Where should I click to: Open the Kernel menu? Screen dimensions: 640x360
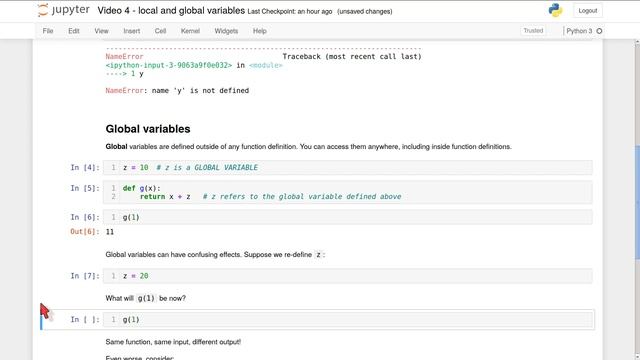tap(190, 31)
